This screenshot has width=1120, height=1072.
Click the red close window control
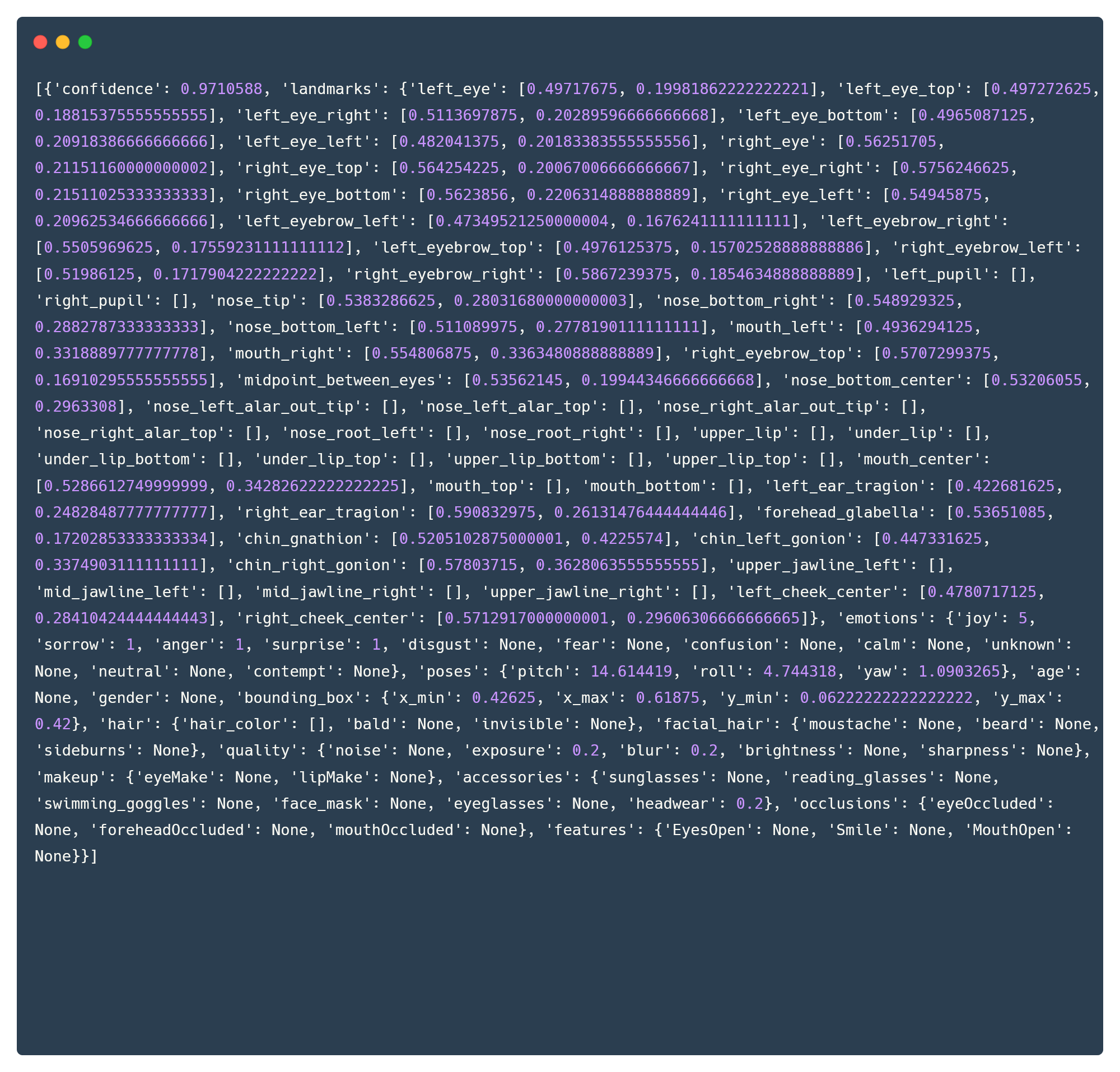tap(40, 41)
